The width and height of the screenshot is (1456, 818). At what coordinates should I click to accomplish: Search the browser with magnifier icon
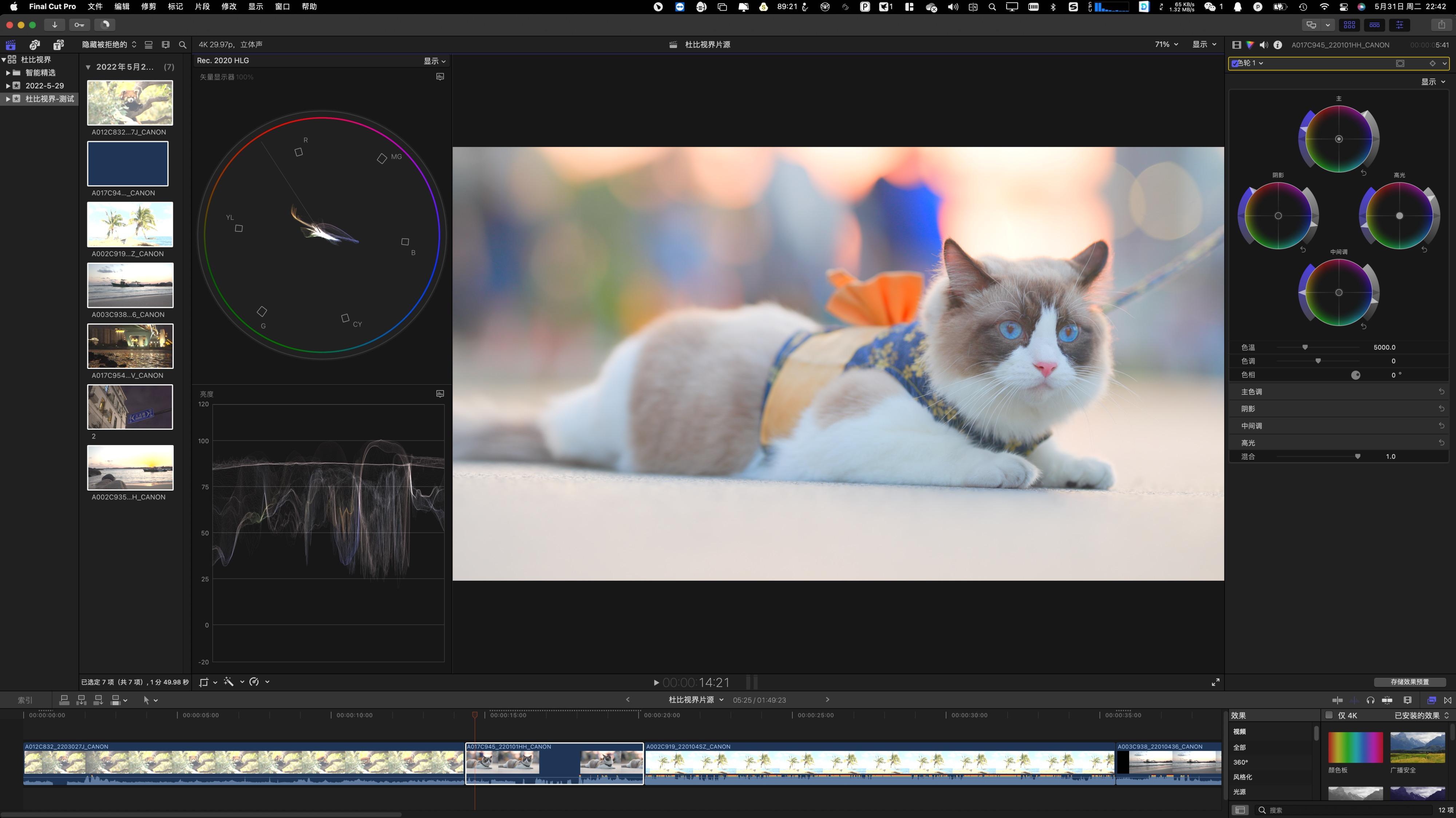coord(182,45)
